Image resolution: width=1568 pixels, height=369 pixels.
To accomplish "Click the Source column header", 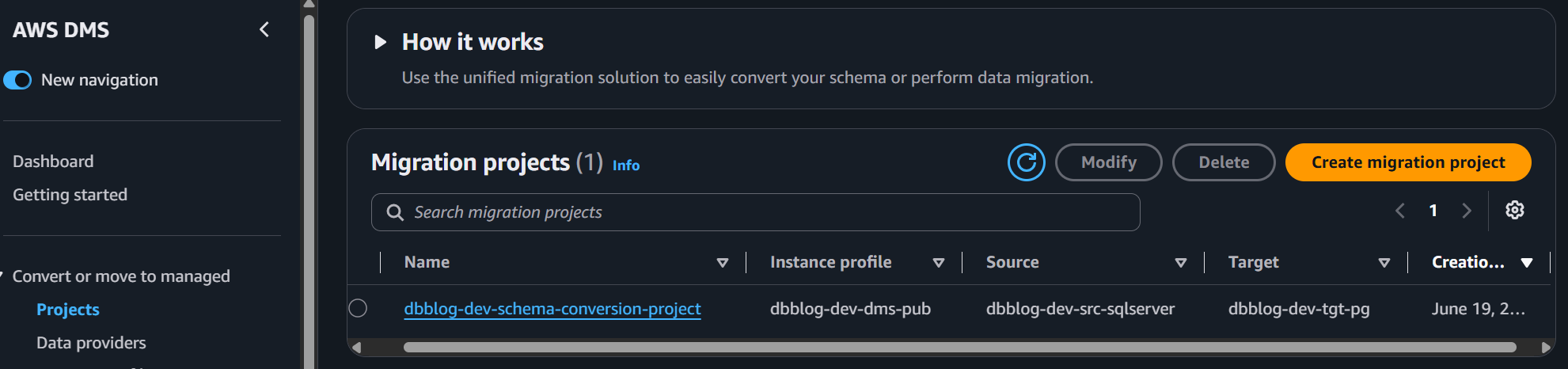I will pyautogui.click(x=1012, y=262).
